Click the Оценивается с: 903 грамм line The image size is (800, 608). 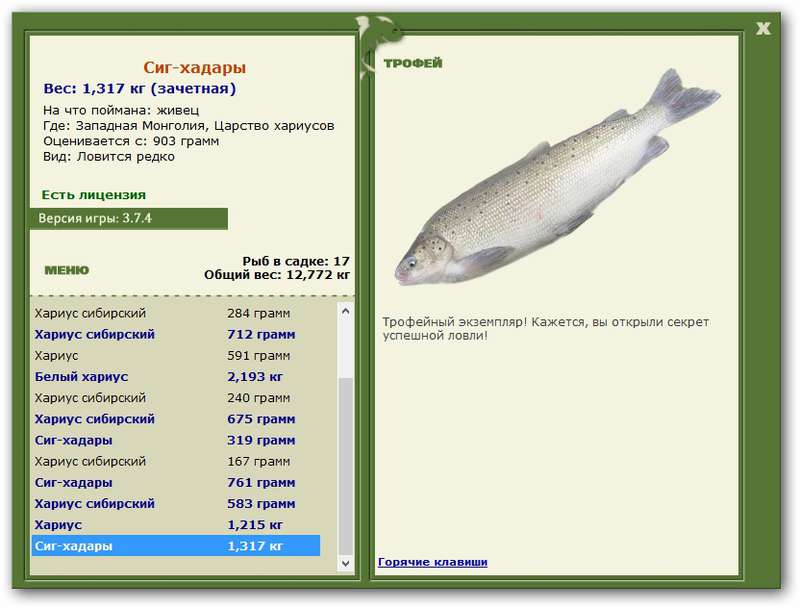click(x=131, y=141)
